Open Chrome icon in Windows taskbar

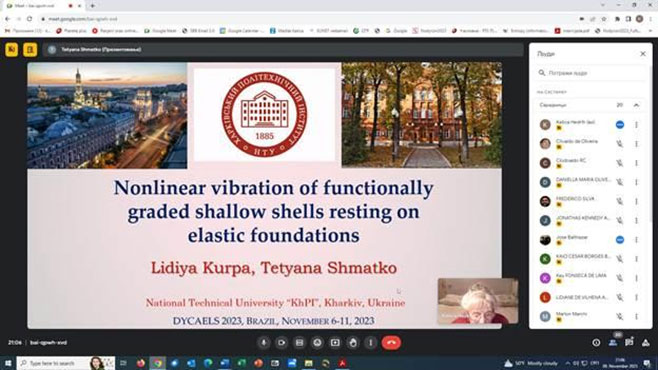[x=157, y=363]
